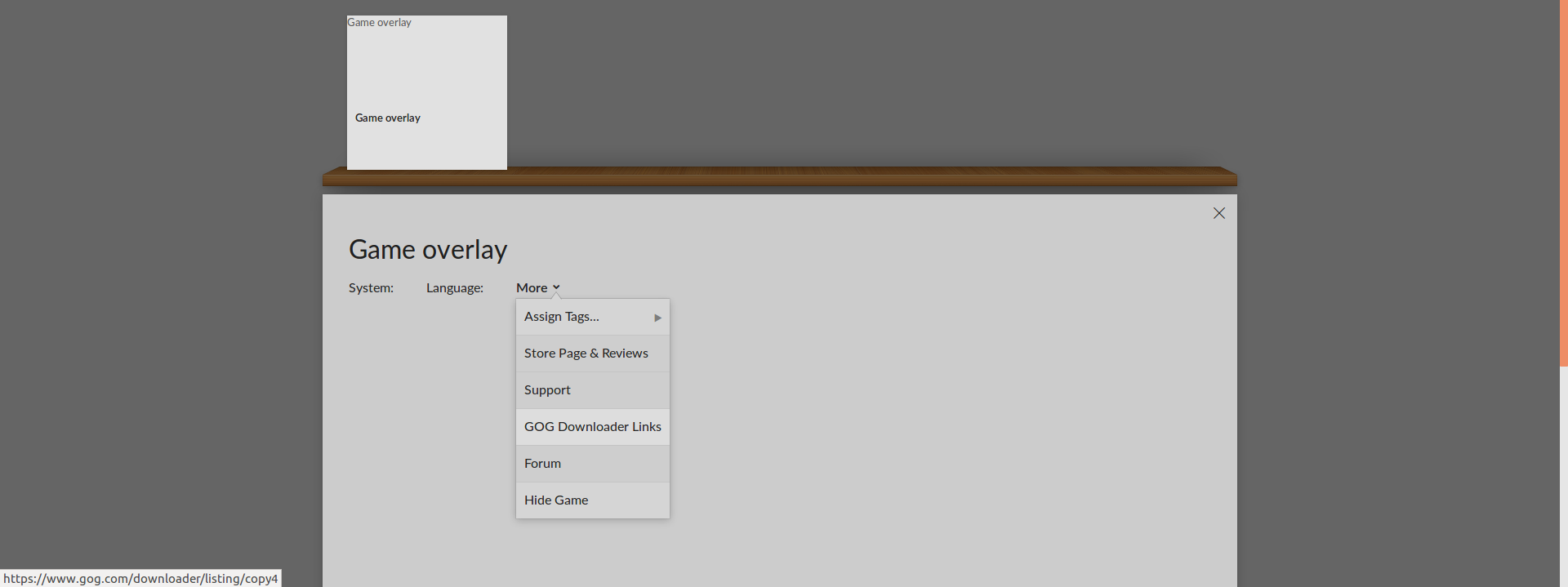
Task: Open the Forum menu entry
Action: pyautogui.click(x=593, y=464)
